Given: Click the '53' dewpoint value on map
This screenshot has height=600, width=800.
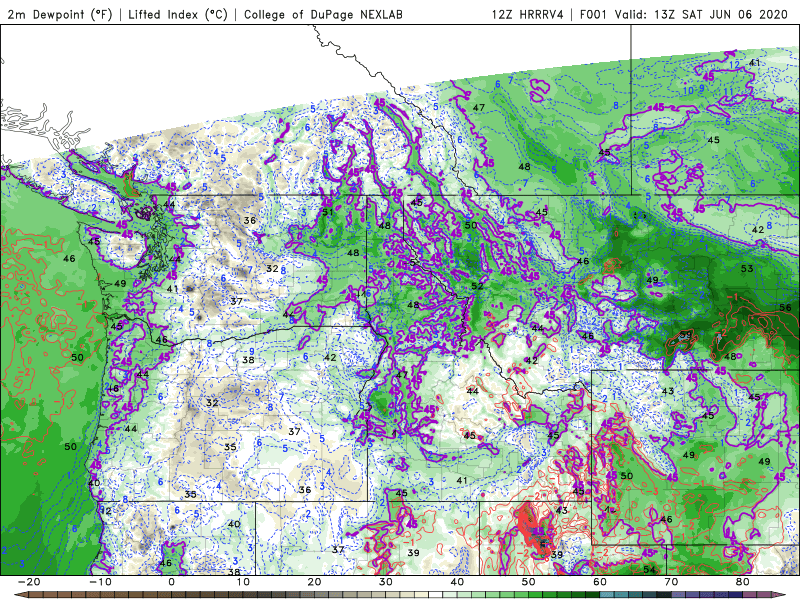Looking at the screenshot, I should coord(747,268).
